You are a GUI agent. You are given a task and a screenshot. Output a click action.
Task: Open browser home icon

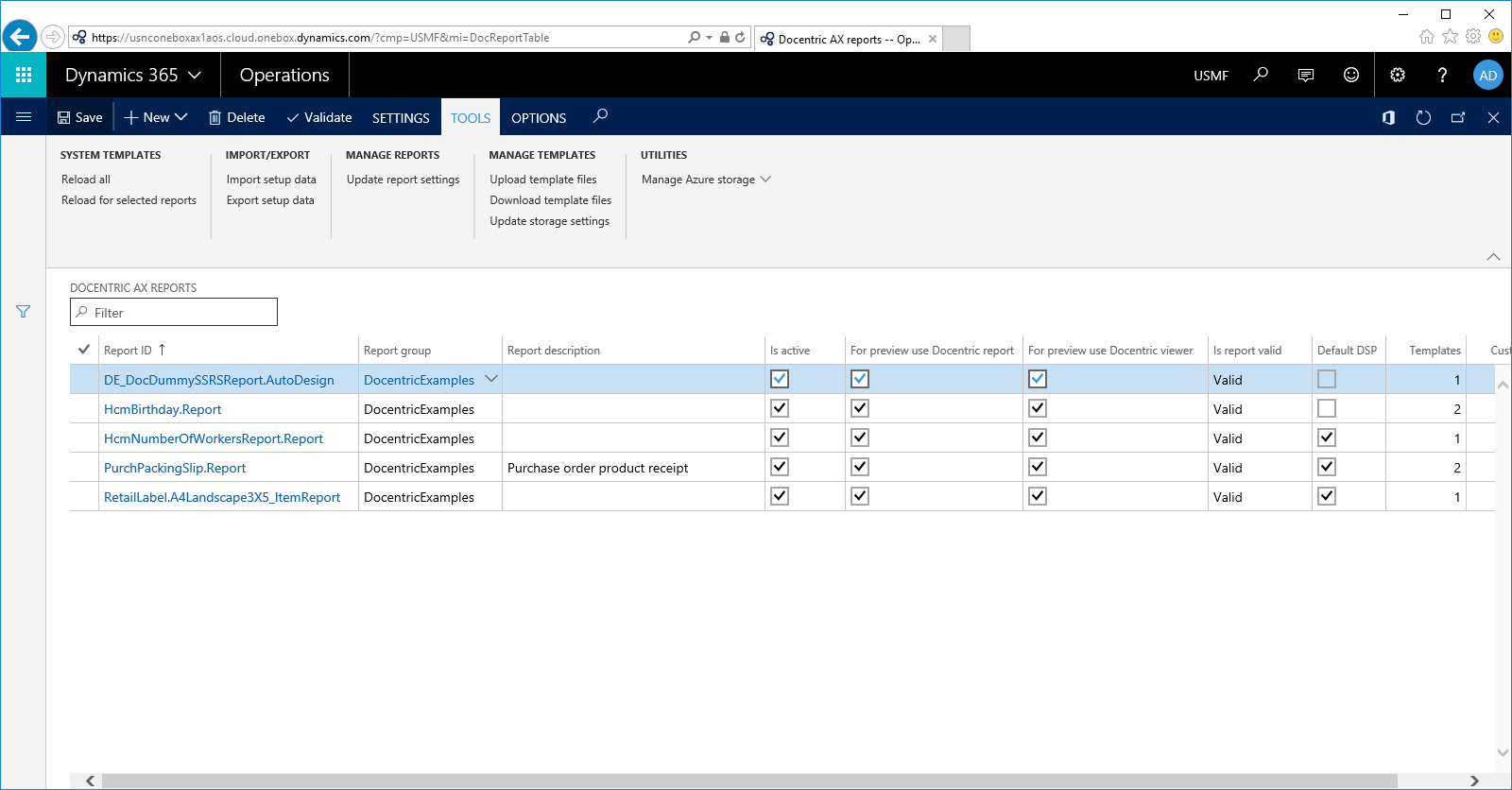pos(1427,36)
